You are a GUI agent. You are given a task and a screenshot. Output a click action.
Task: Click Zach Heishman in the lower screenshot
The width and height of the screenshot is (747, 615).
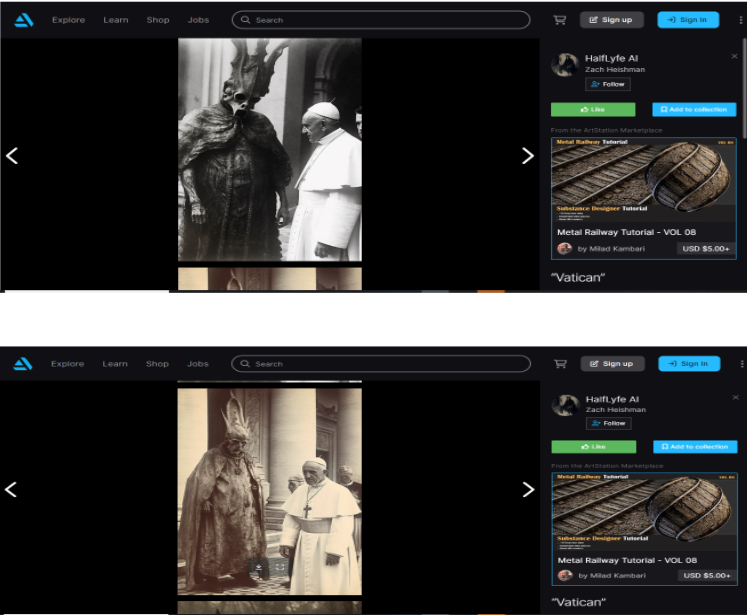616,410
